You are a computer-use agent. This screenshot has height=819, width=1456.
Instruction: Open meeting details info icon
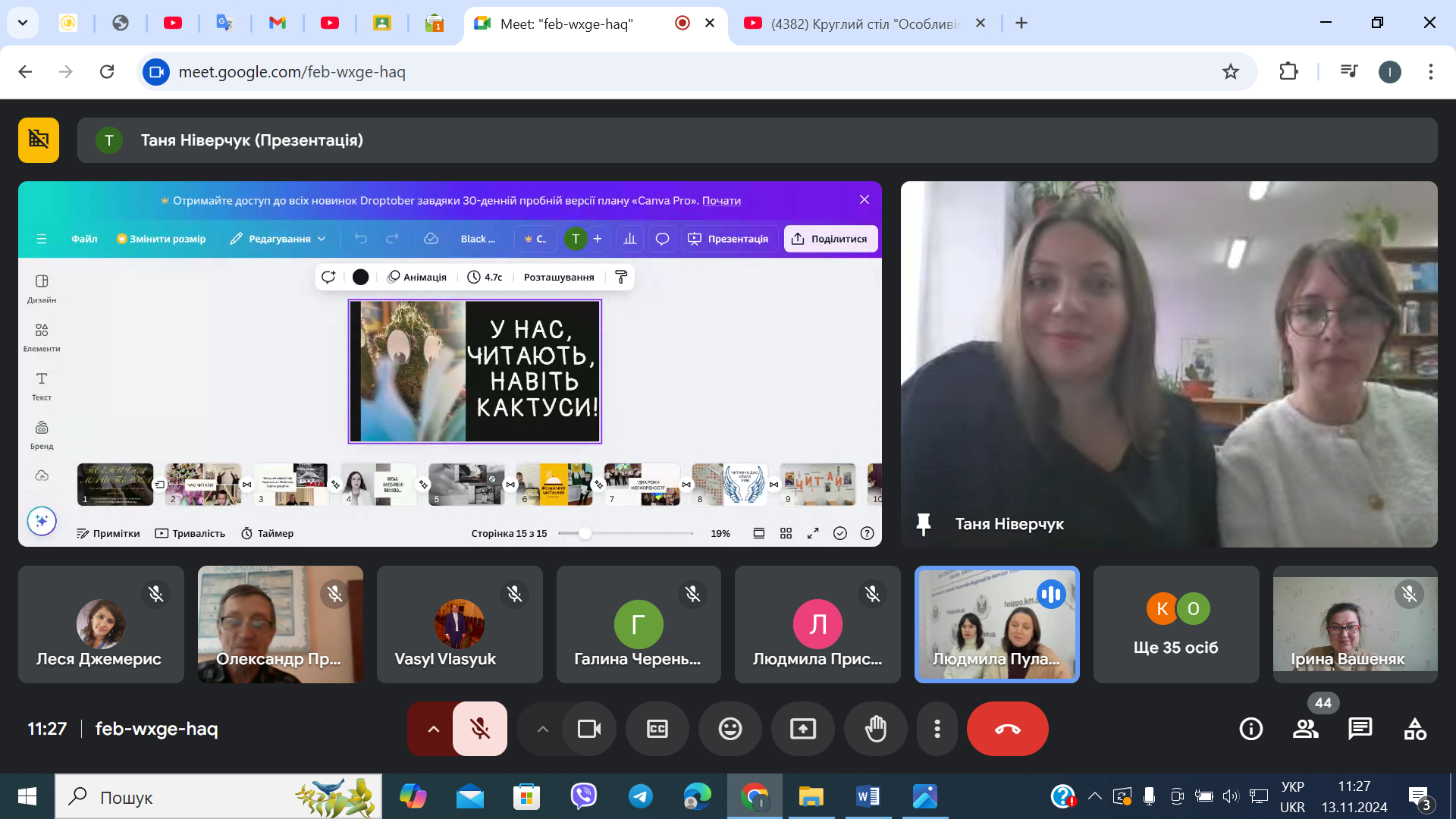tap(1250, 729)
